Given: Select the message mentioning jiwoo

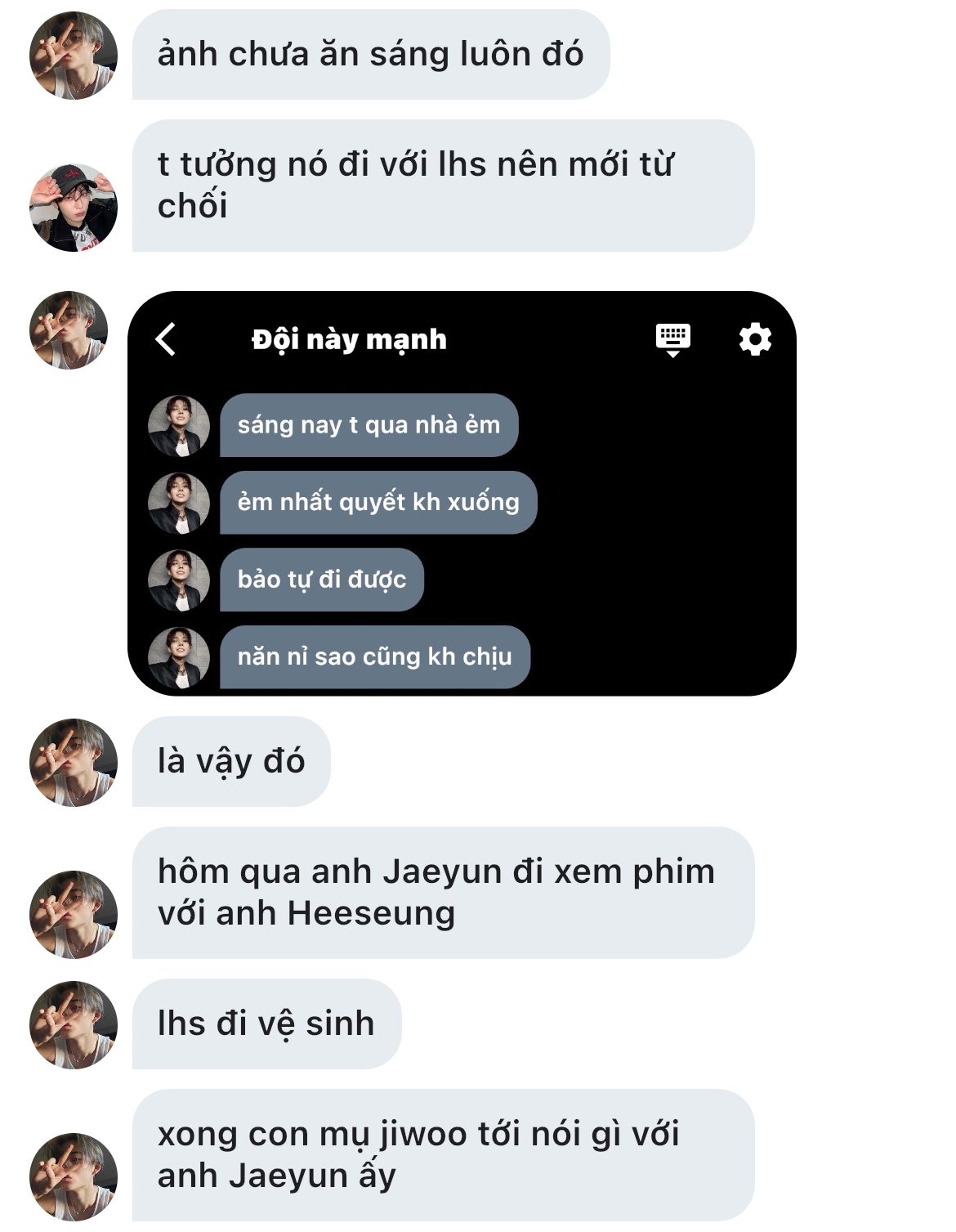Looking at the screenshot, I should click(x=443, y=1155).
